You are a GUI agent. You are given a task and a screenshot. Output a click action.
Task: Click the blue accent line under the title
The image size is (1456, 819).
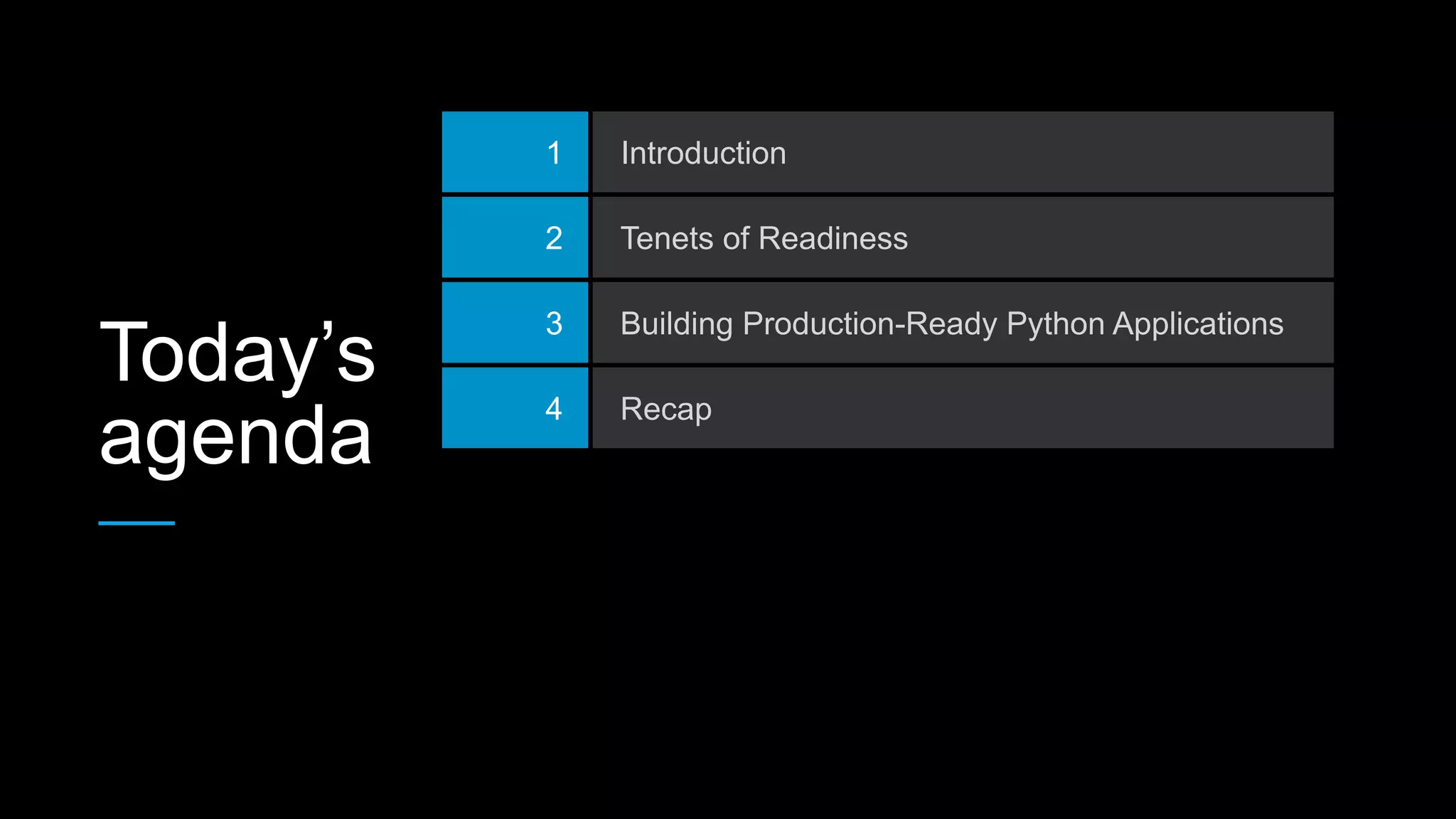click(136, 523)
